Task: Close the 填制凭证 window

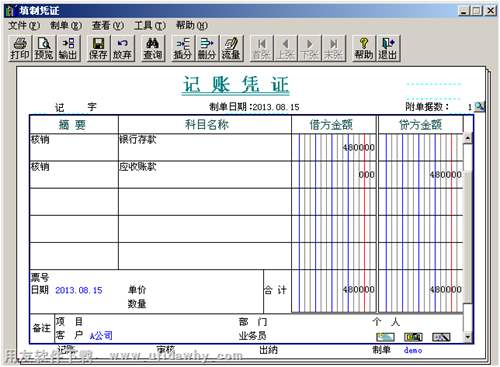Action: (x=490, y=11)
